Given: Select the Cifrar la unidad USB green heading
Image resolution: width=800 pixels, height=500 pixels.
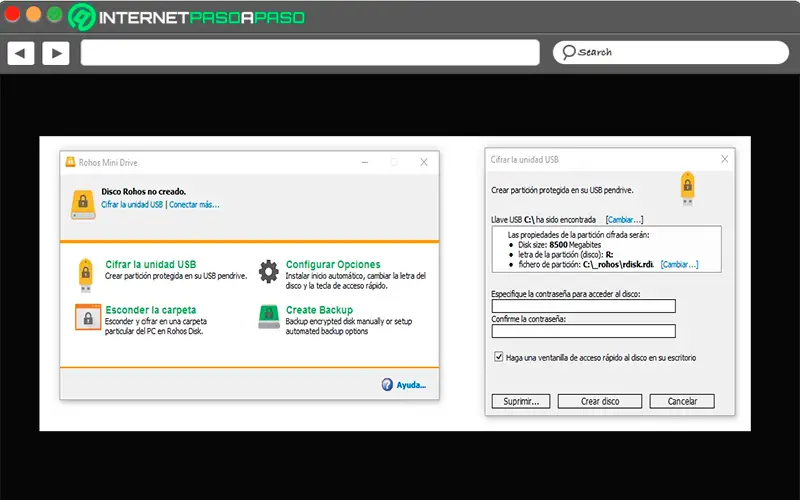Looking at the screenshot, I should click(151, 264).
